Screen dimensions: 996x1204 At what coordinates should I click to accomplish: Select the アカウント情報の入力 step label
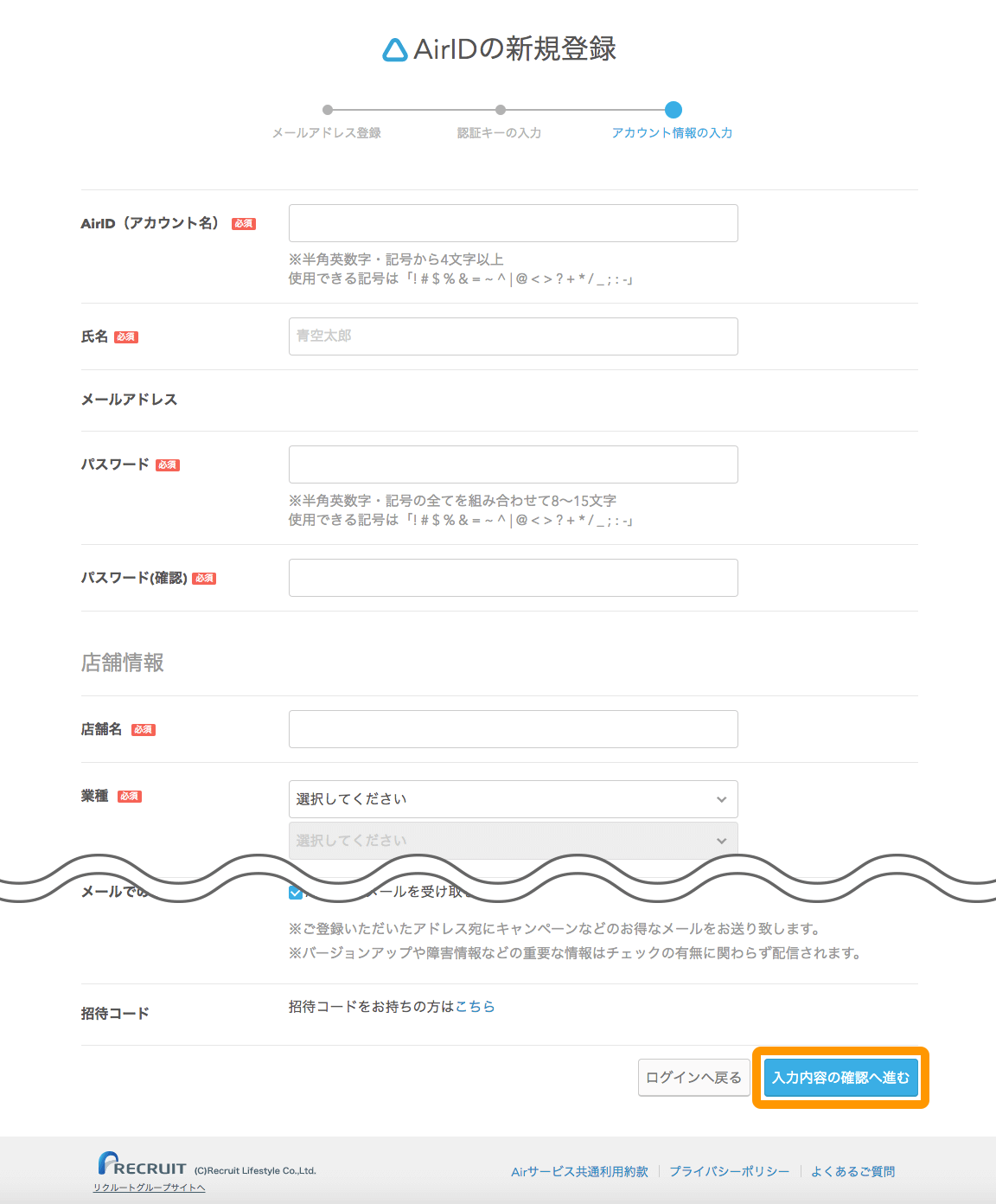point(673,133)
